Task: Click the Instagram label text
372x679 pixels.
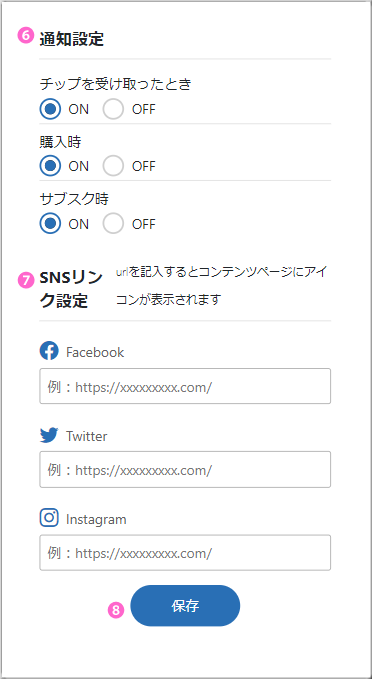Action: [96, 519]
